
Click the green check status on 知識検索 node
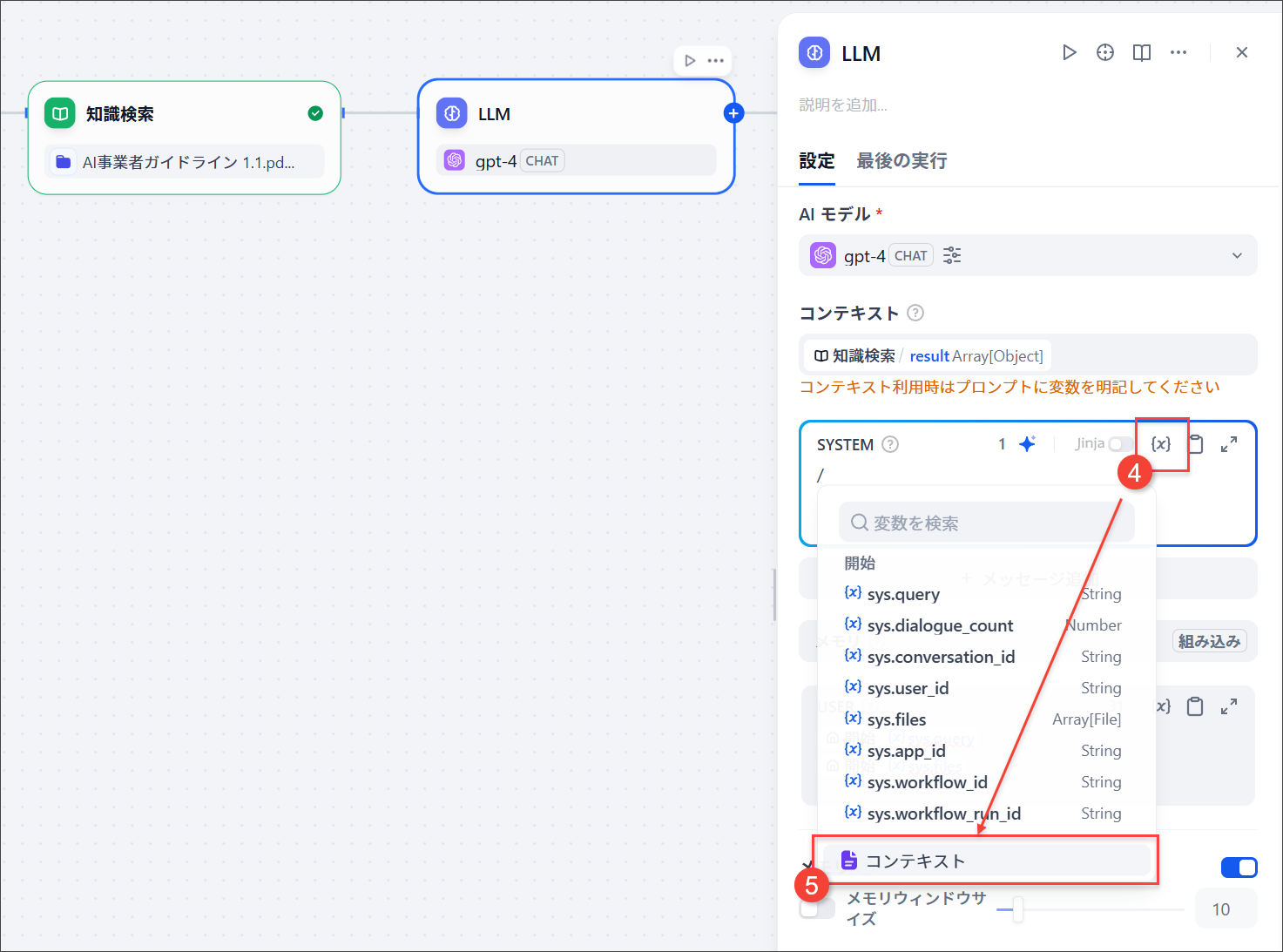click(315, 113)
